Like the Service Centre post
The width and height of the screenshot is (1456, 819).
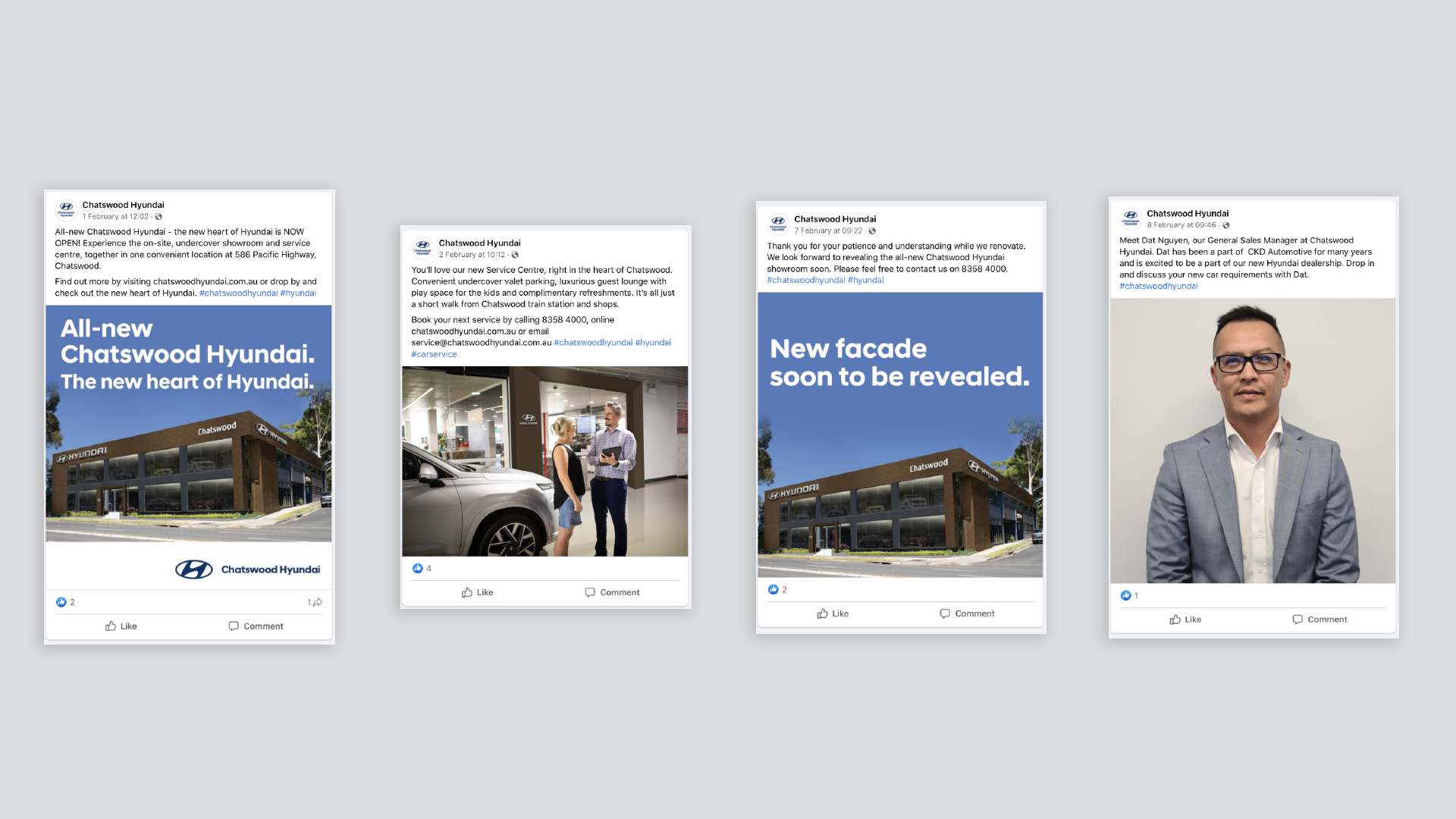pyautogui.click(x=478, y=592)
